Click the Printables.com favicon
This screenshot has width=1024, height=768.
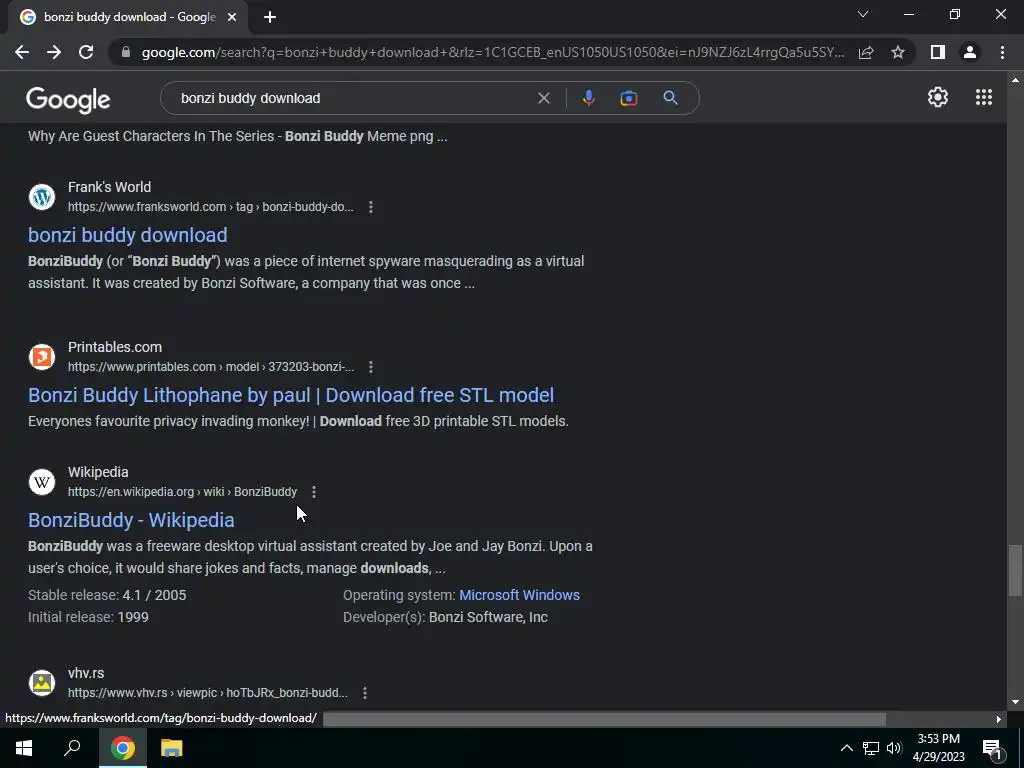coord(42,357)
